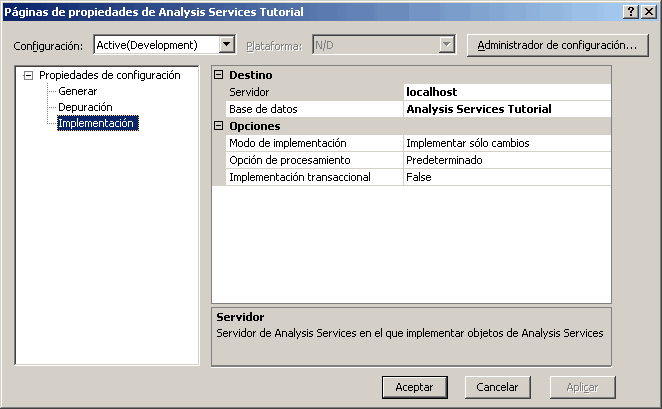Click the Destino category header text
662x409 pixels.
[x=251, y=75]
